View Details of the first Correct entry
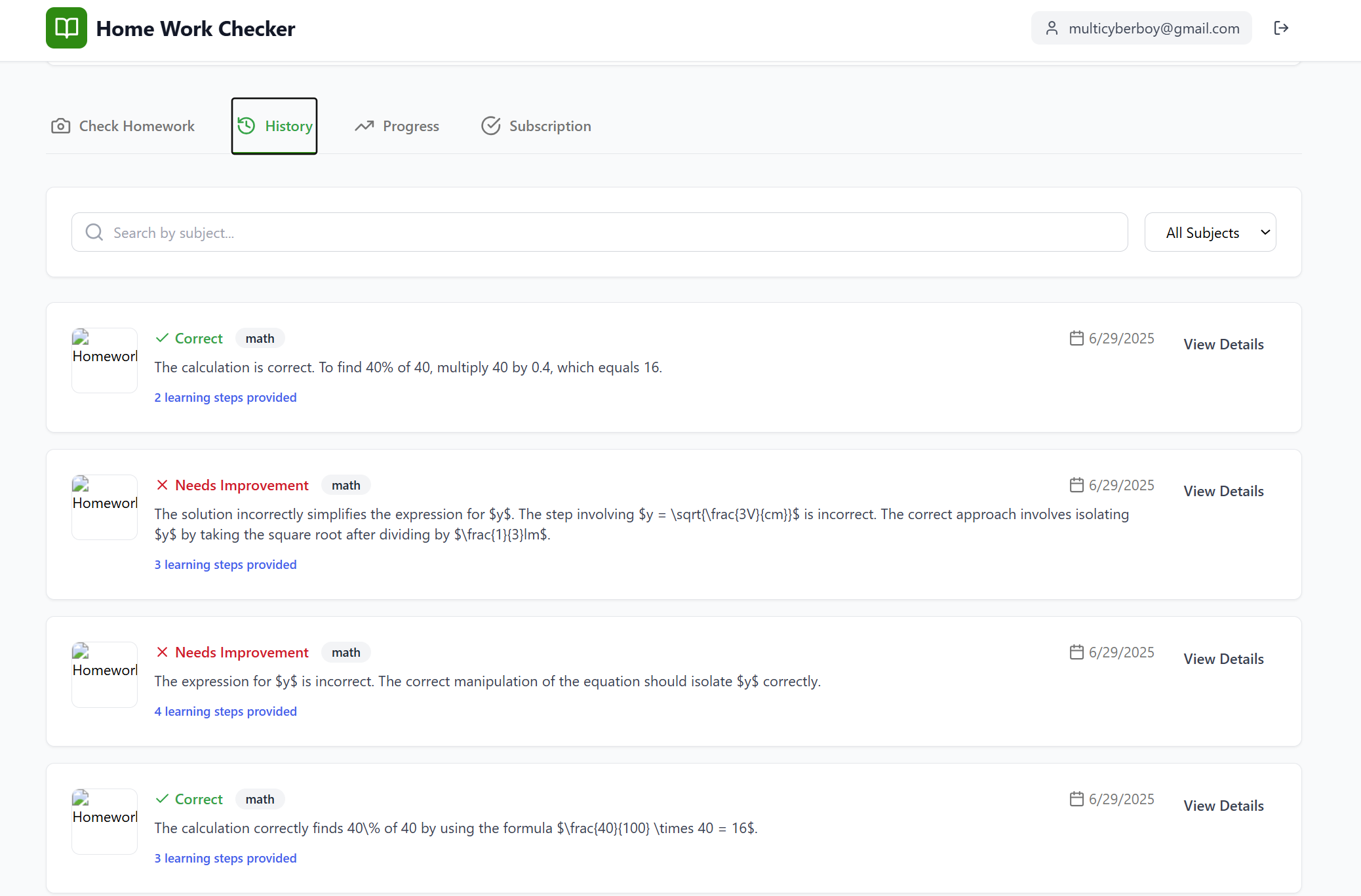 click(1223, 345)
